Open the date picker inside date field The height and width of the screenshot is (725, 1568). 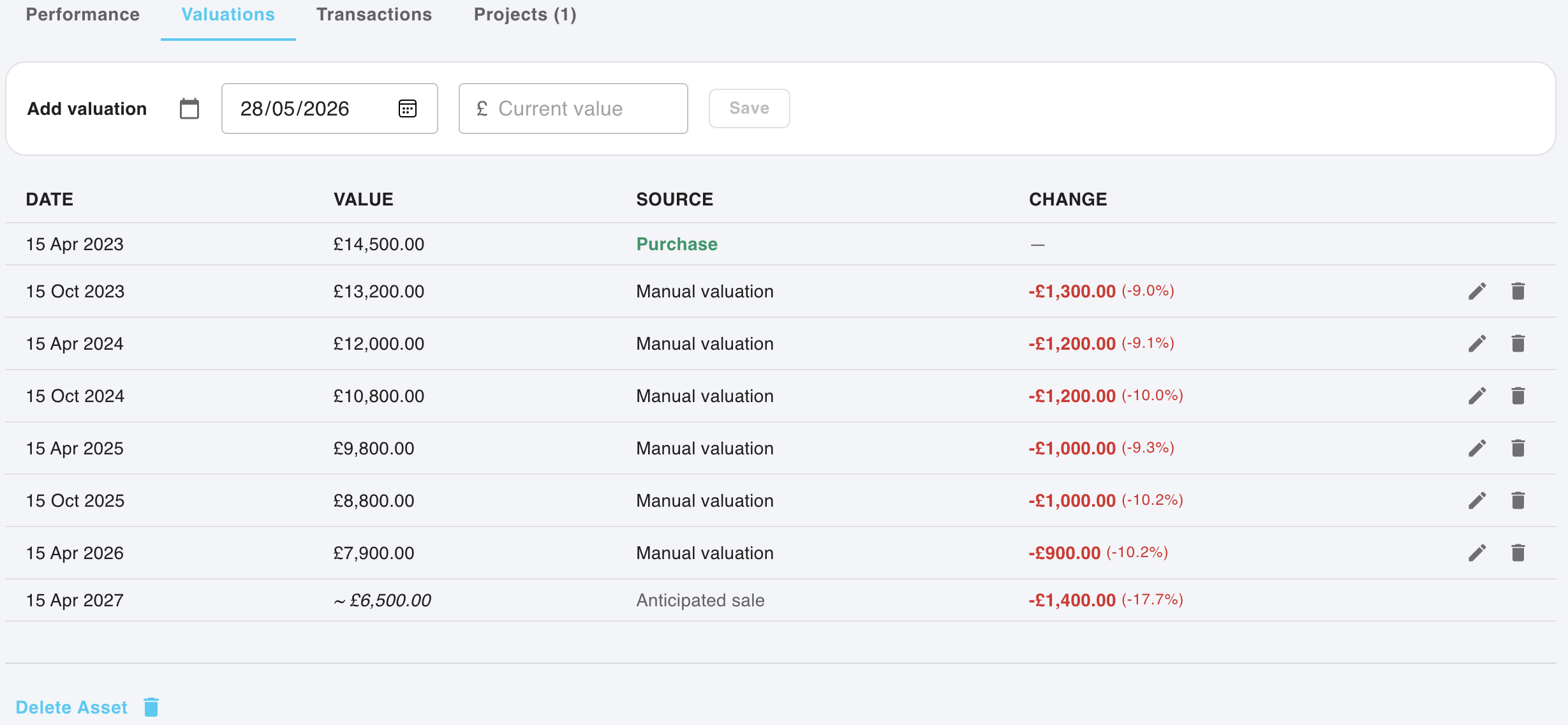point(408,108)
